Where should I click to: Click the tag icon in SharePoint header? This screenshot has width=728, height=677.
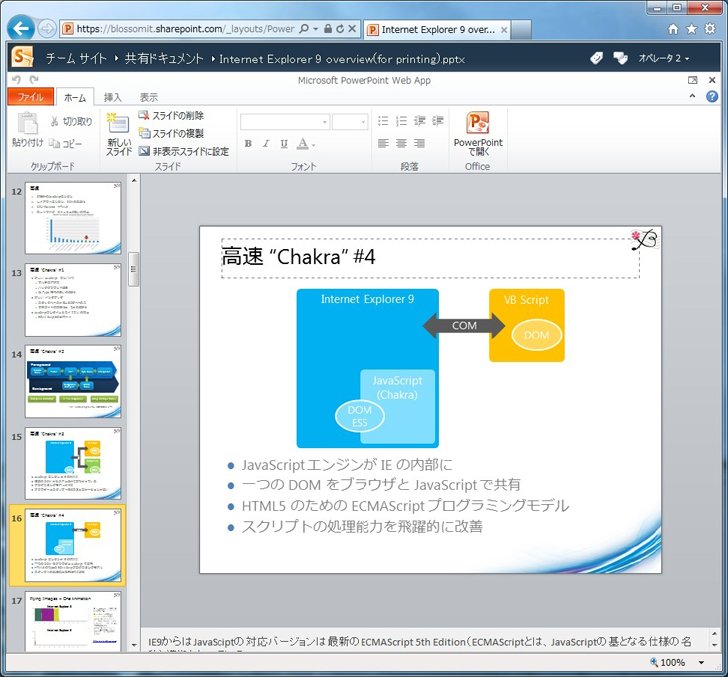(x=597, y=58)
